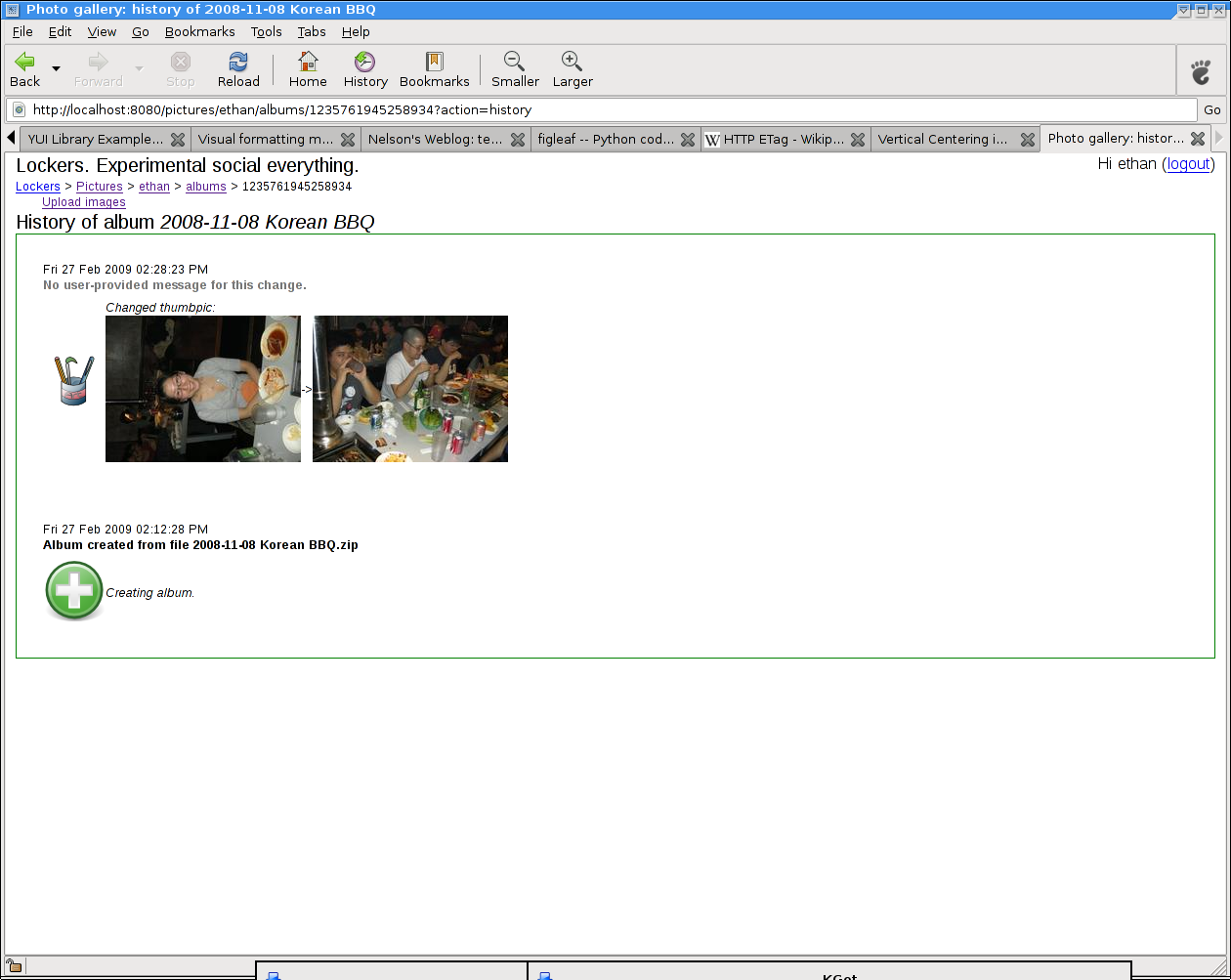Screen dimensions: 1231x980
Task: Click the page icon in the address bar
Action: (19, 109)
